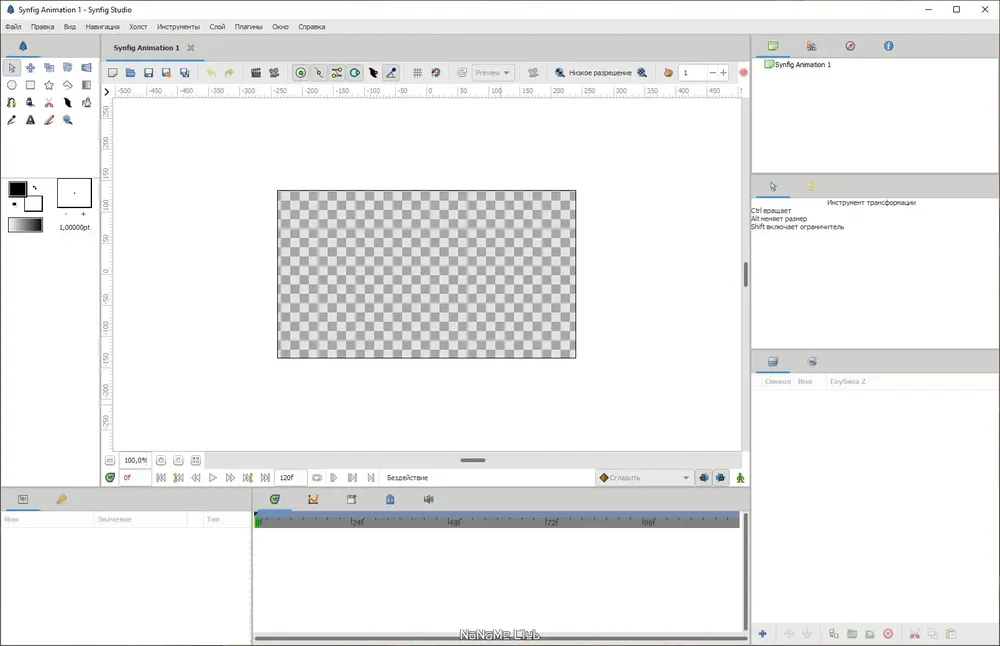Screen dimensions: 1000x646
Task: Open render settings clapperboard icon
Action: 256,73
